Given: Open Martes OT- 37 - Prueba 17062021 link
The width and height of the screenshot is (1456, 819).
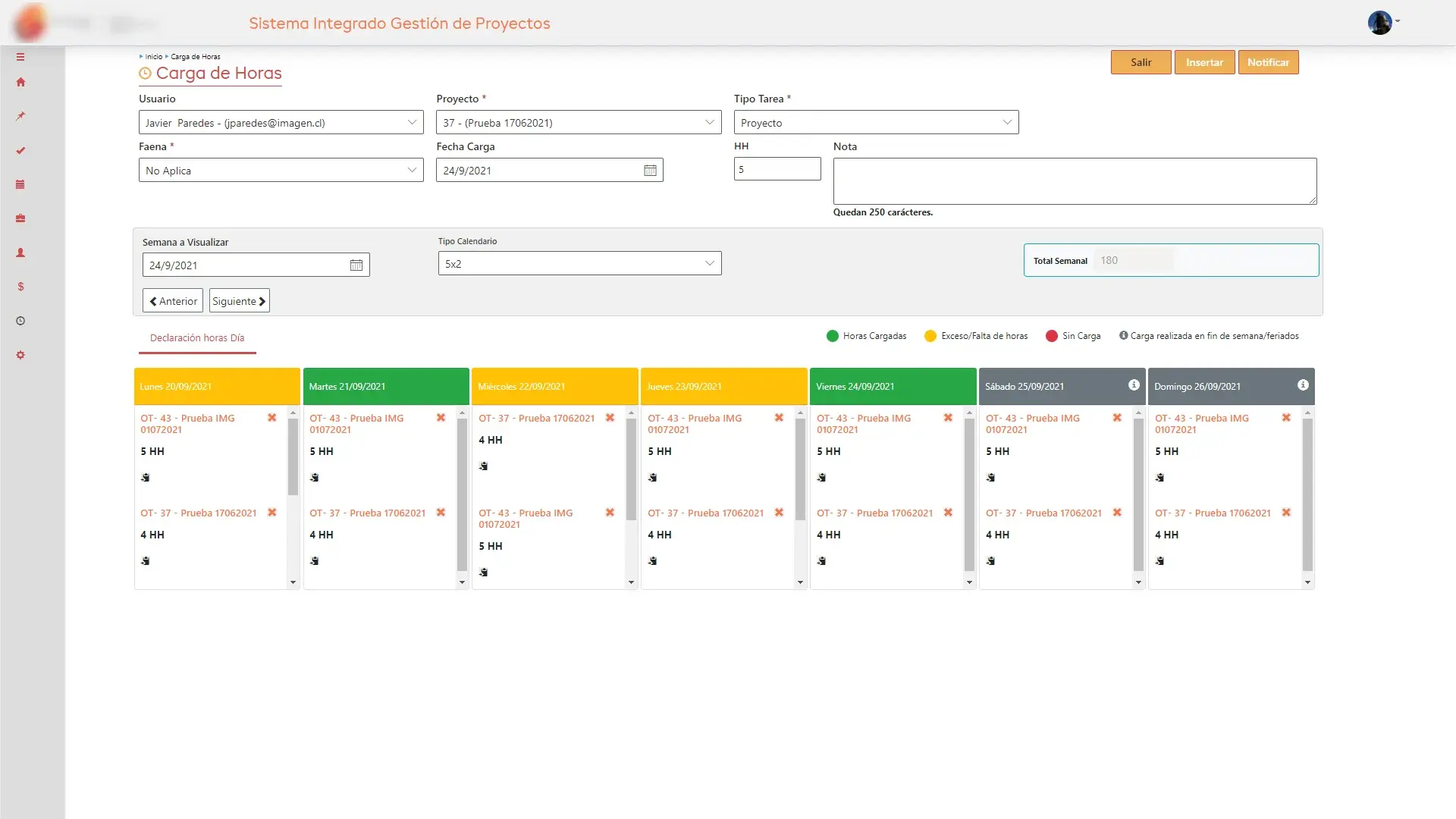Looking at the screenshot, I should point(367,513).
